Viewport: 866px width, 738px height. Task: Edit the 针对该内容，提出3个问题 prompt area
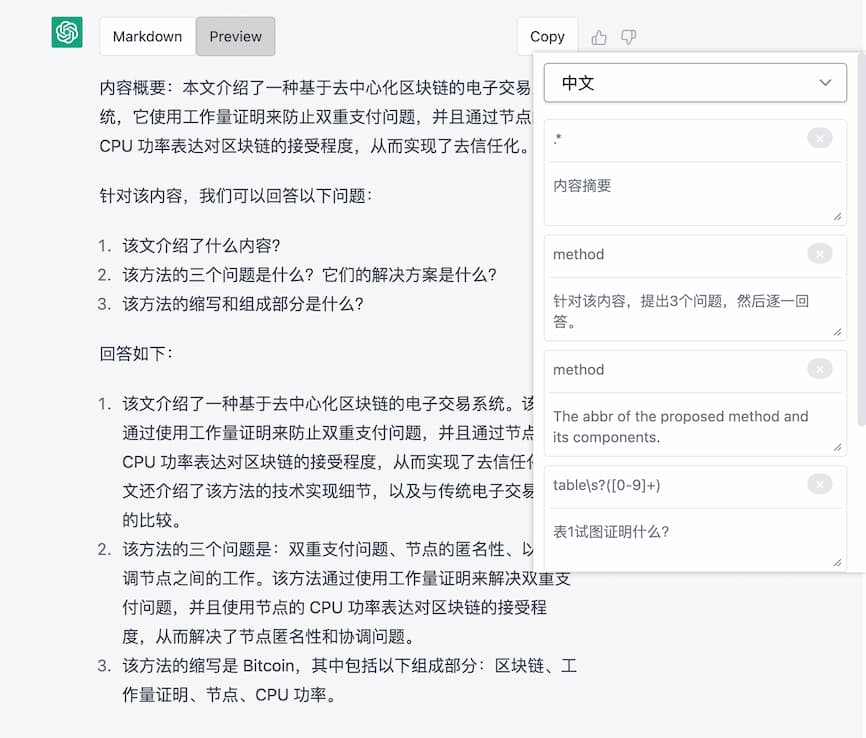click(695, 310)
